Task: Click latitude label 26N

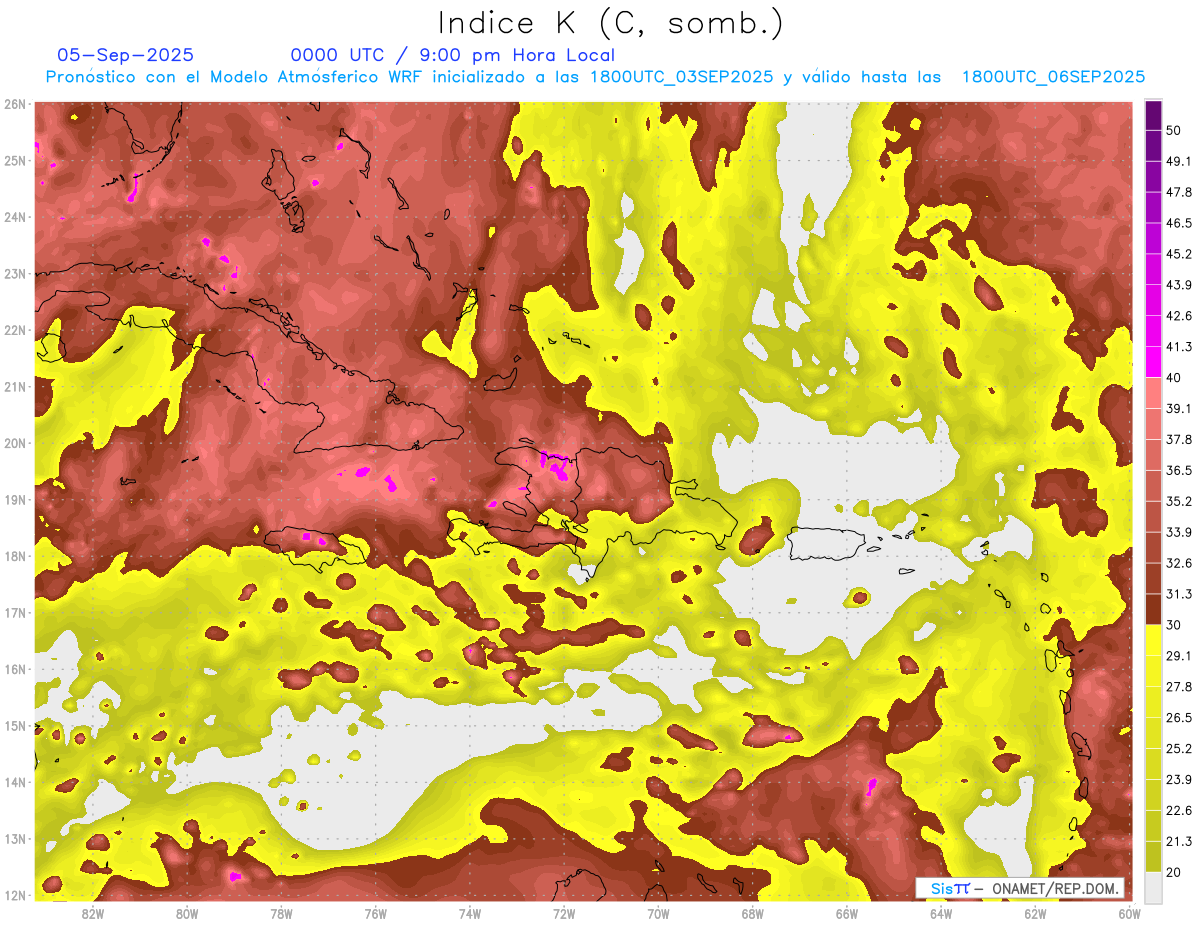Action: click(x=15, y=104)
